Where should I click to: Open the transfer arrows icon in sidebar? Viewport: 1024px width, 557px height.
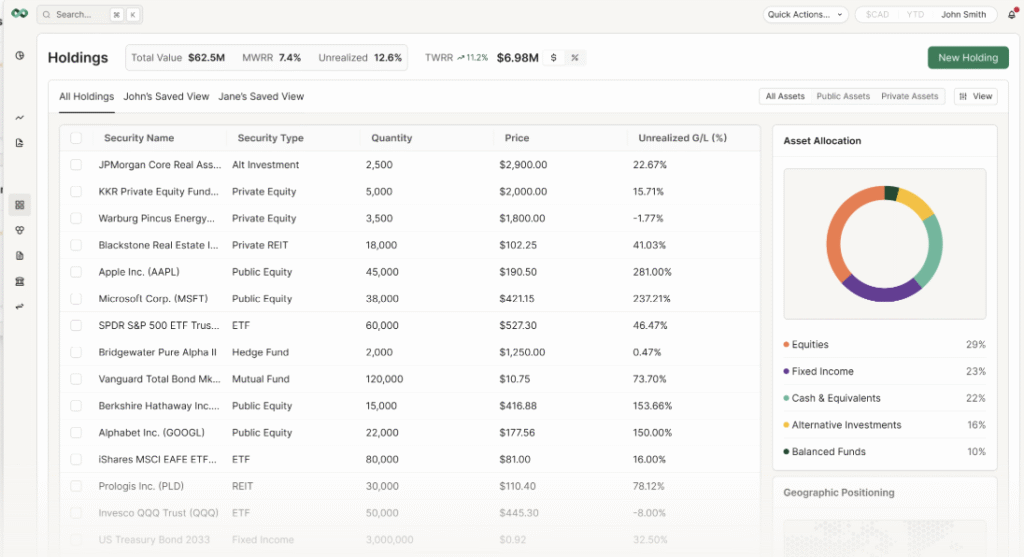point(20,306)
